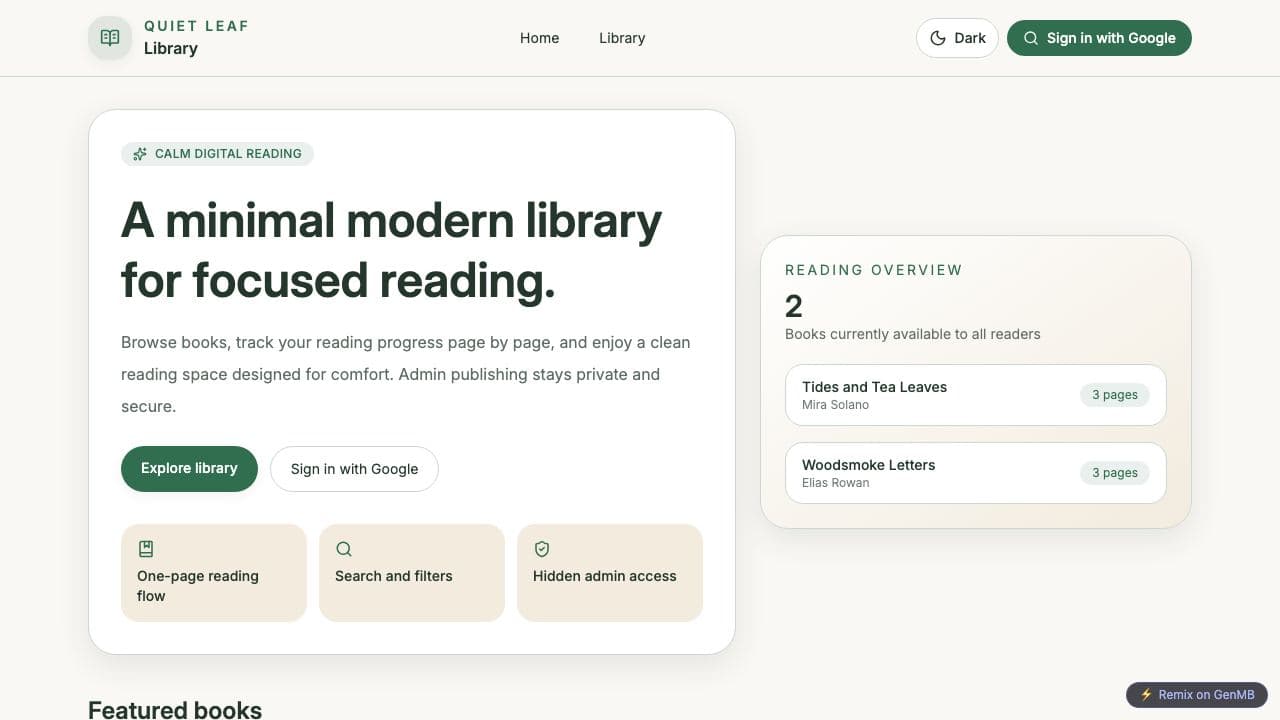Toggle Dark mode
Image resolution: width=1280 pixels, height=720 pixels.
(x=957, y=38)
